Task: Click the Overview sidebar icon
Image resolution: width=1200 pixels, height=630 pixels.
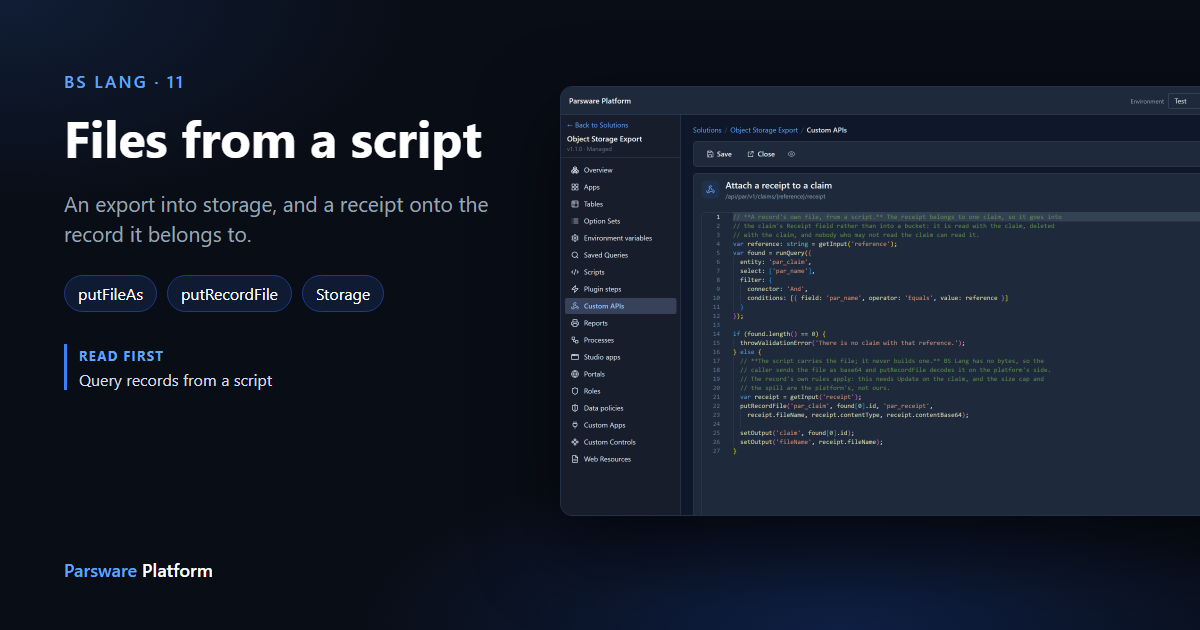Action: tap(574, 170)
